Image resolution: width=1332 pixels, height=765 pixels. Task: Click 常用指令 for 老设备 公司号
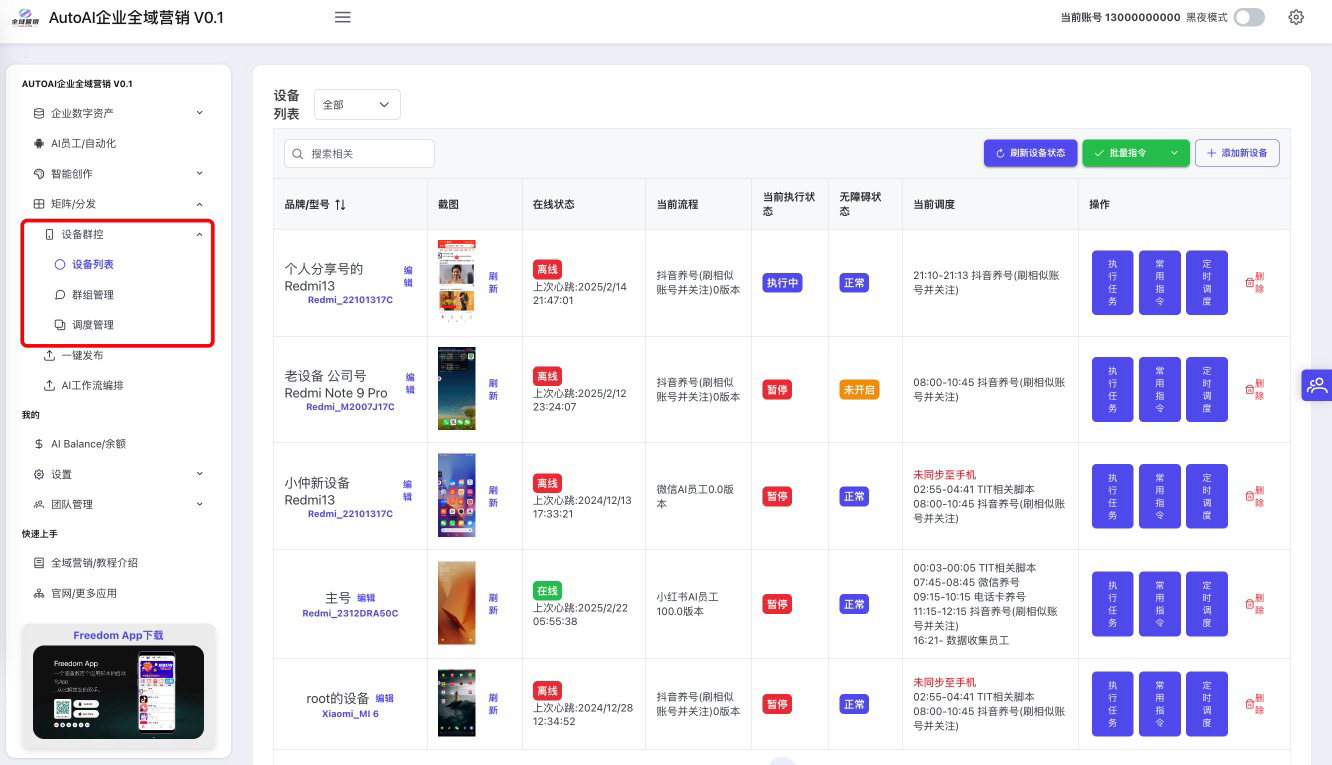(1160, 389)
